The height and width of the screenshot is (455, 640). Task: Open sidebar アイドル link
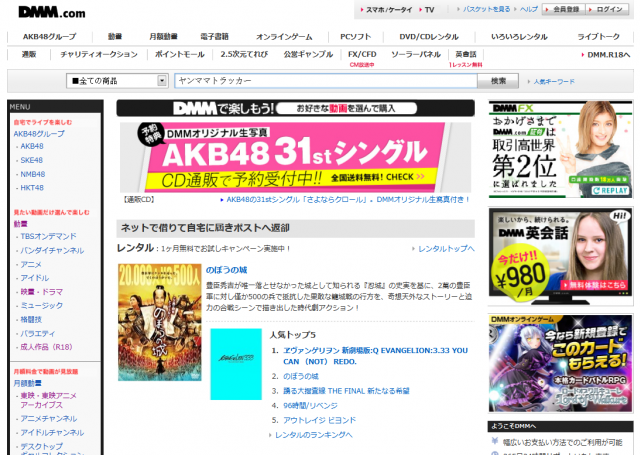tap(35, 278)
